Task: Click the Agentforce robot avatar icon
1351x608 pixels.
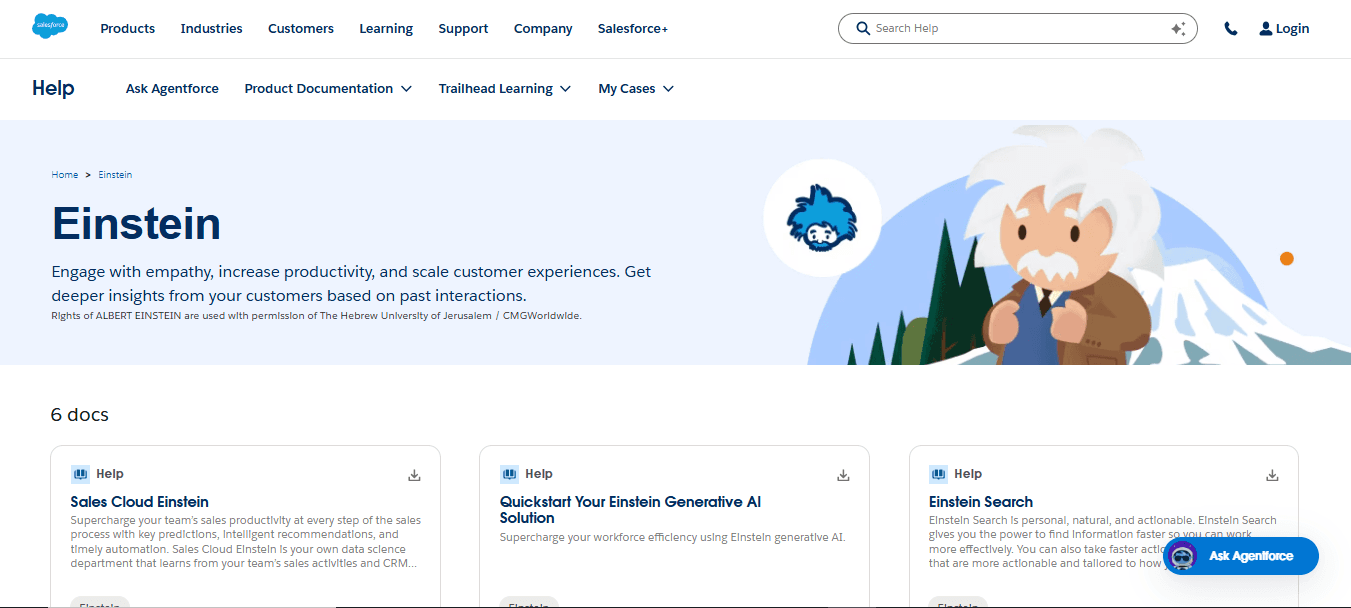Action: coord(1181,556)
